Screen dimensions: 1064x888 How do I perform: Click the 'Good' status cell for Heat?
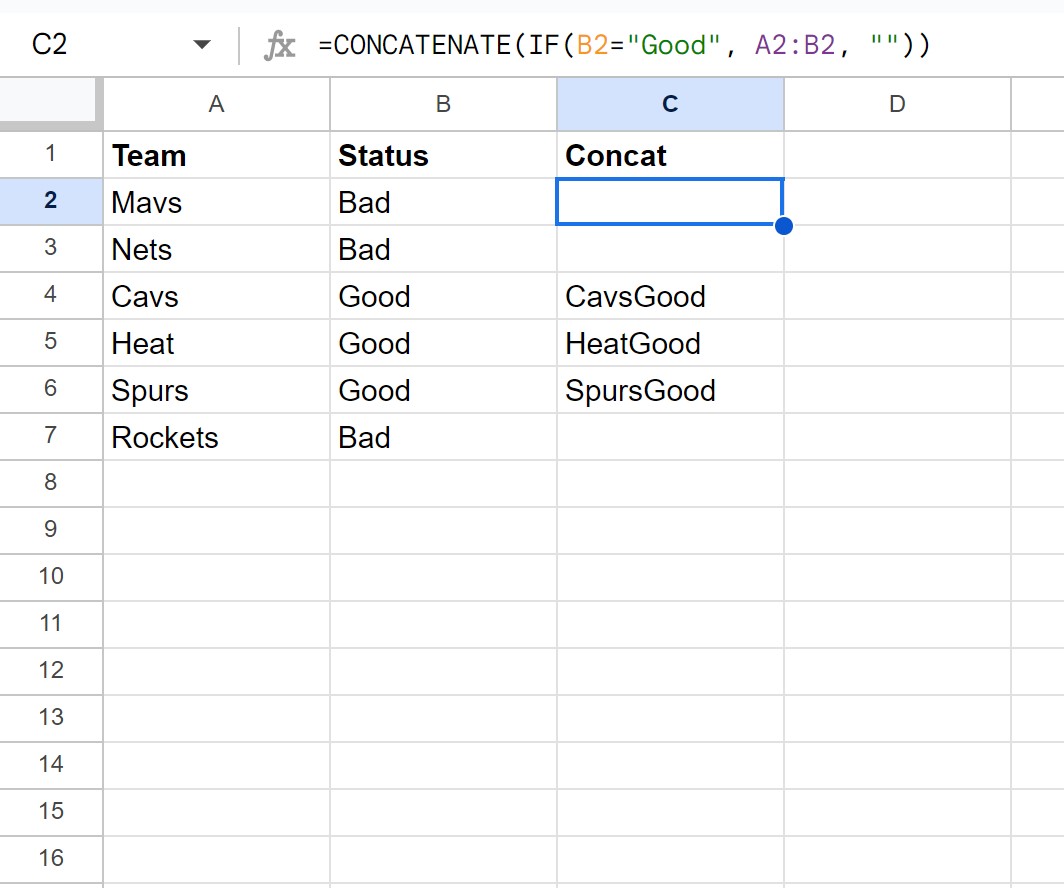point(443,343)
